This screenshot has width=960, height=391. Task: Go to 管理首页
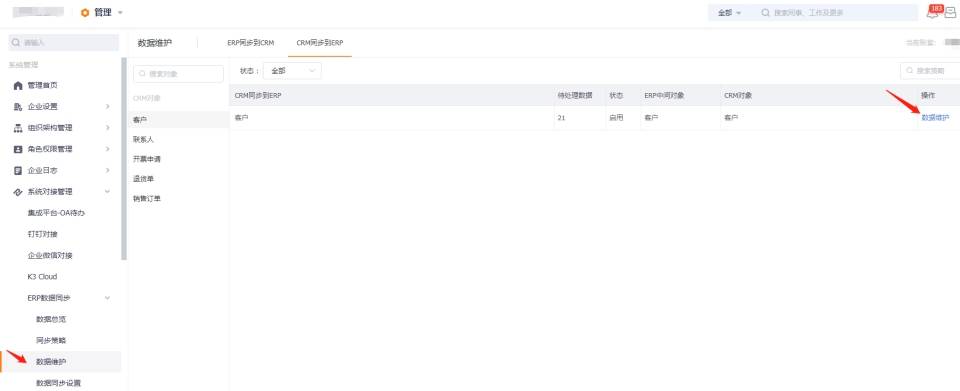click(43, 86)
